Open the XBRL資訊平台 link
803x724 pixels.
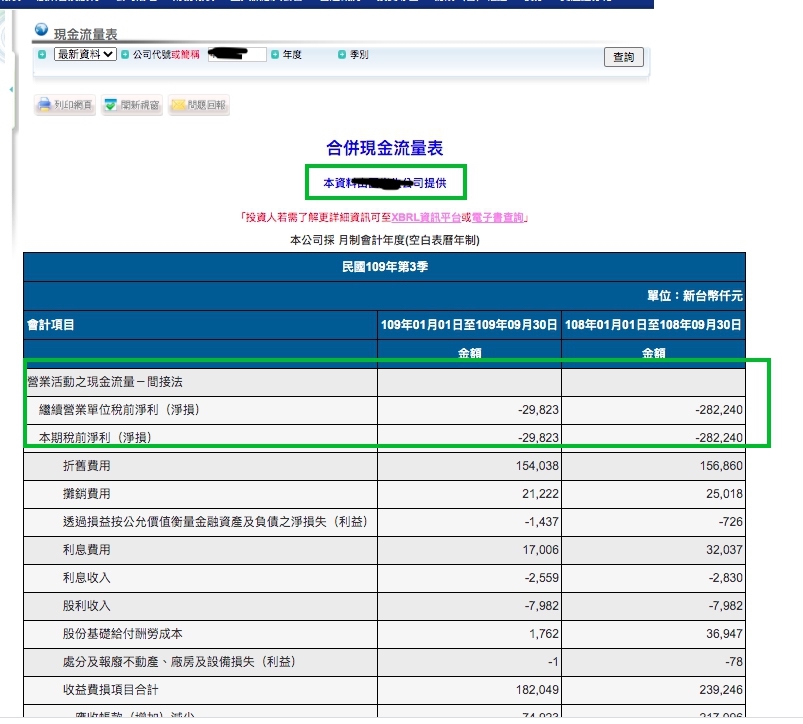(426, 218)
